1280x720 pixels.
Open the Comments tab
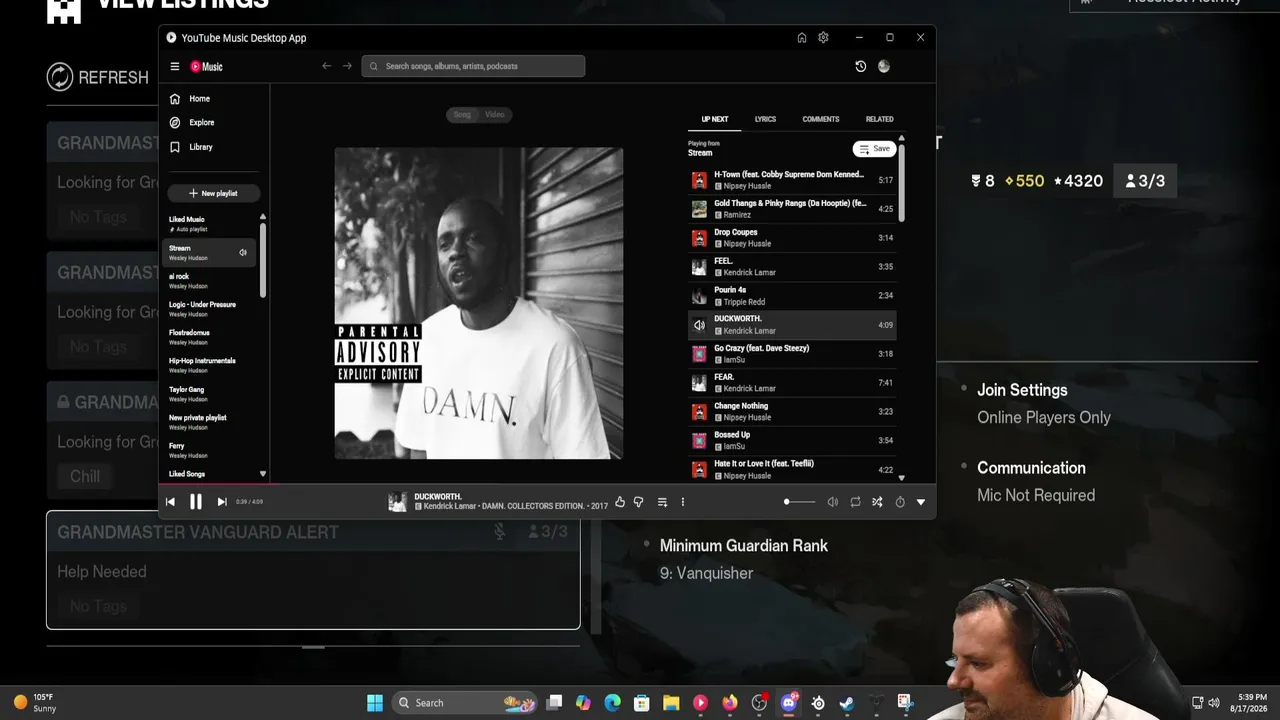821,119
